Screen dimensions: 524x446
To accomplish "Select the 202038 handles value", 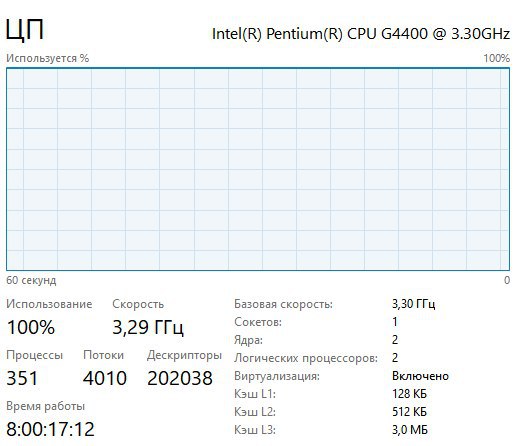I will pos(180,378).
